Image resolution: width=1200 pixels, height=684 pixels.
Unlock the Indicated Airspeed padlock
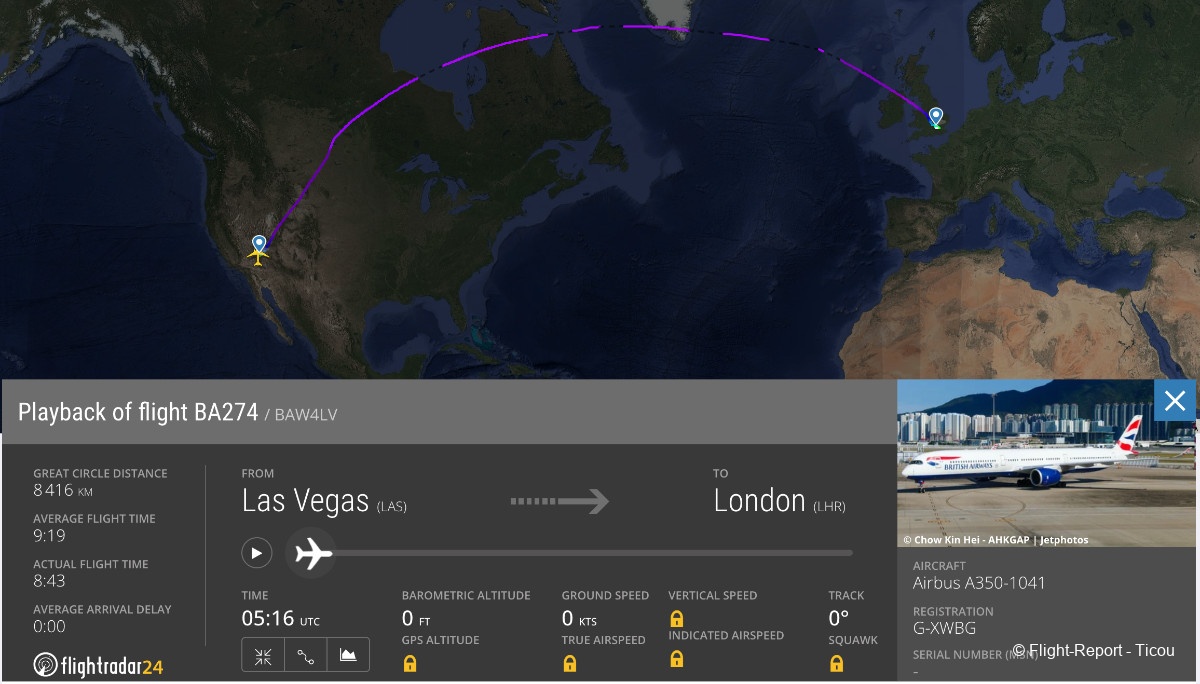click(x=678, y=658)
